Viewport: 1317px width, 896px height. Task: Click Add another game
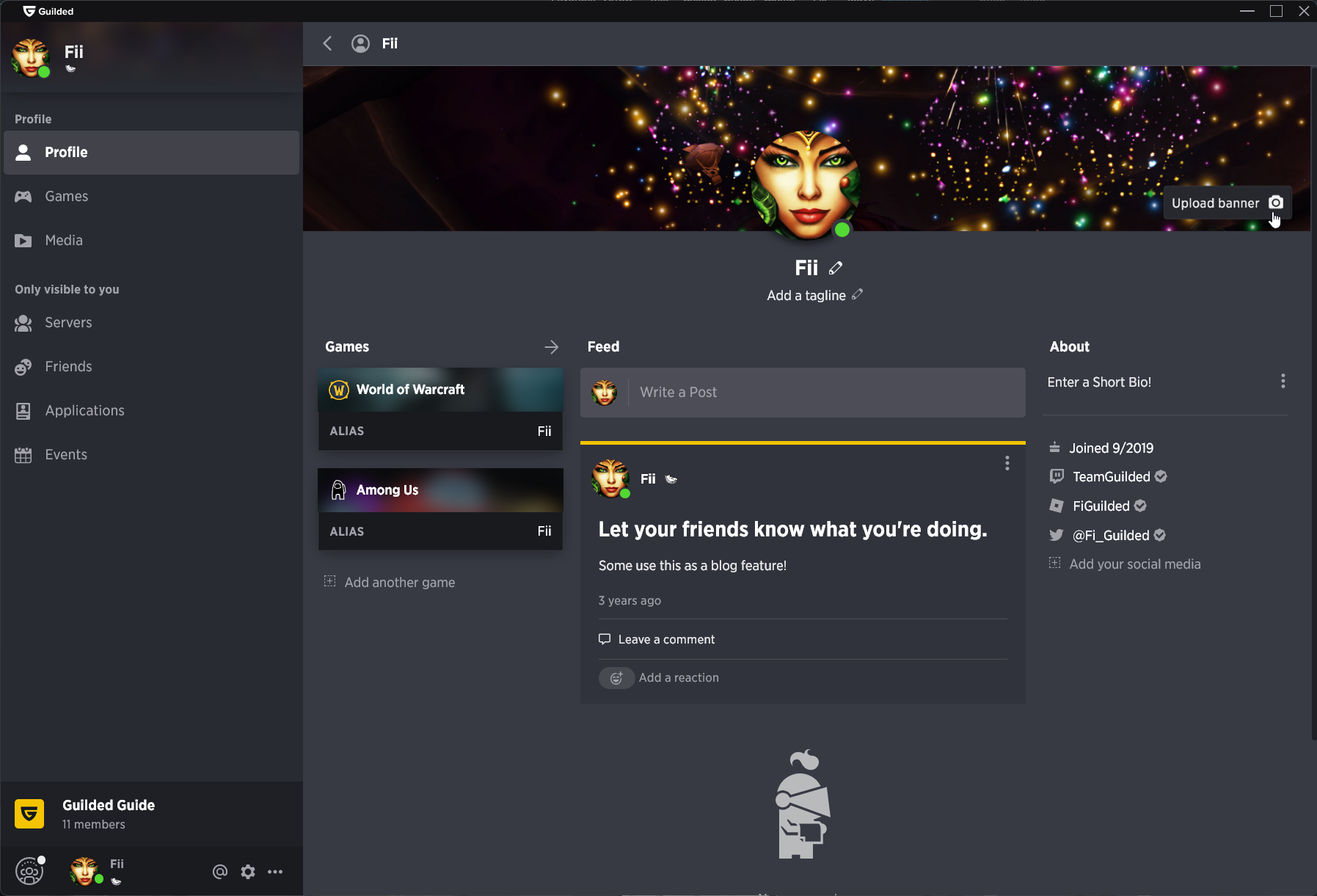[390, 582]
